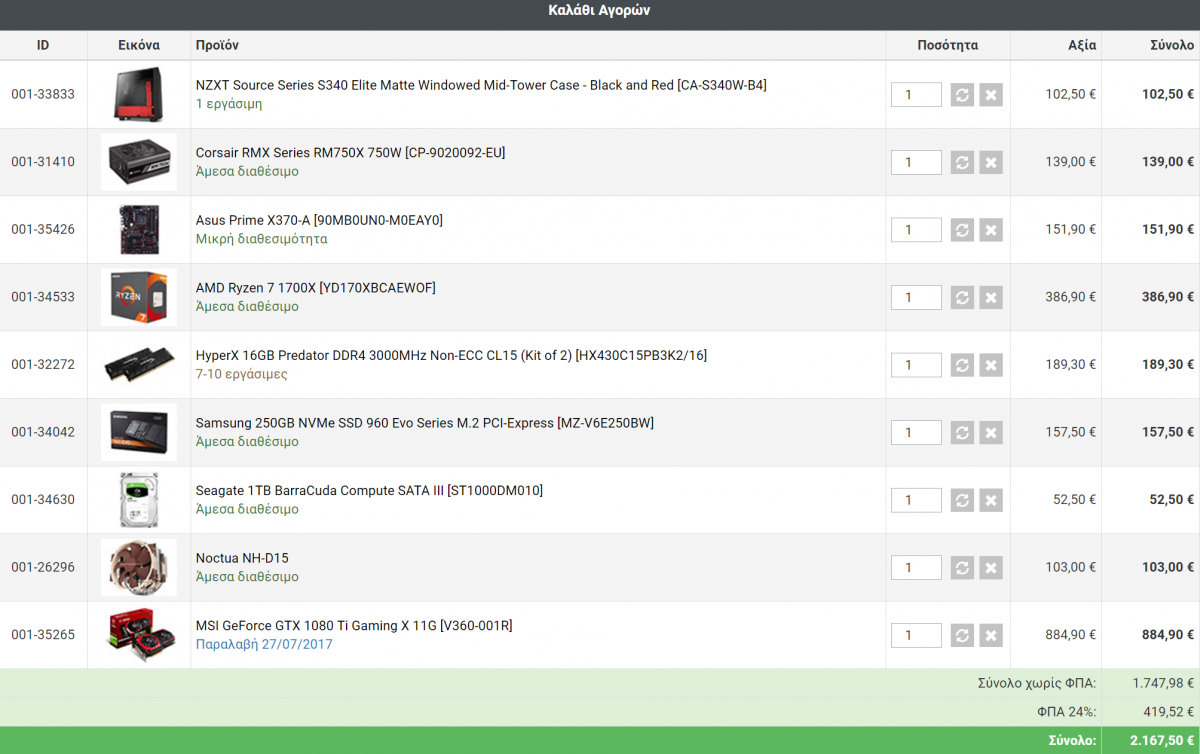Open Corsair RMX Series RM750X product link

[351, 153]
